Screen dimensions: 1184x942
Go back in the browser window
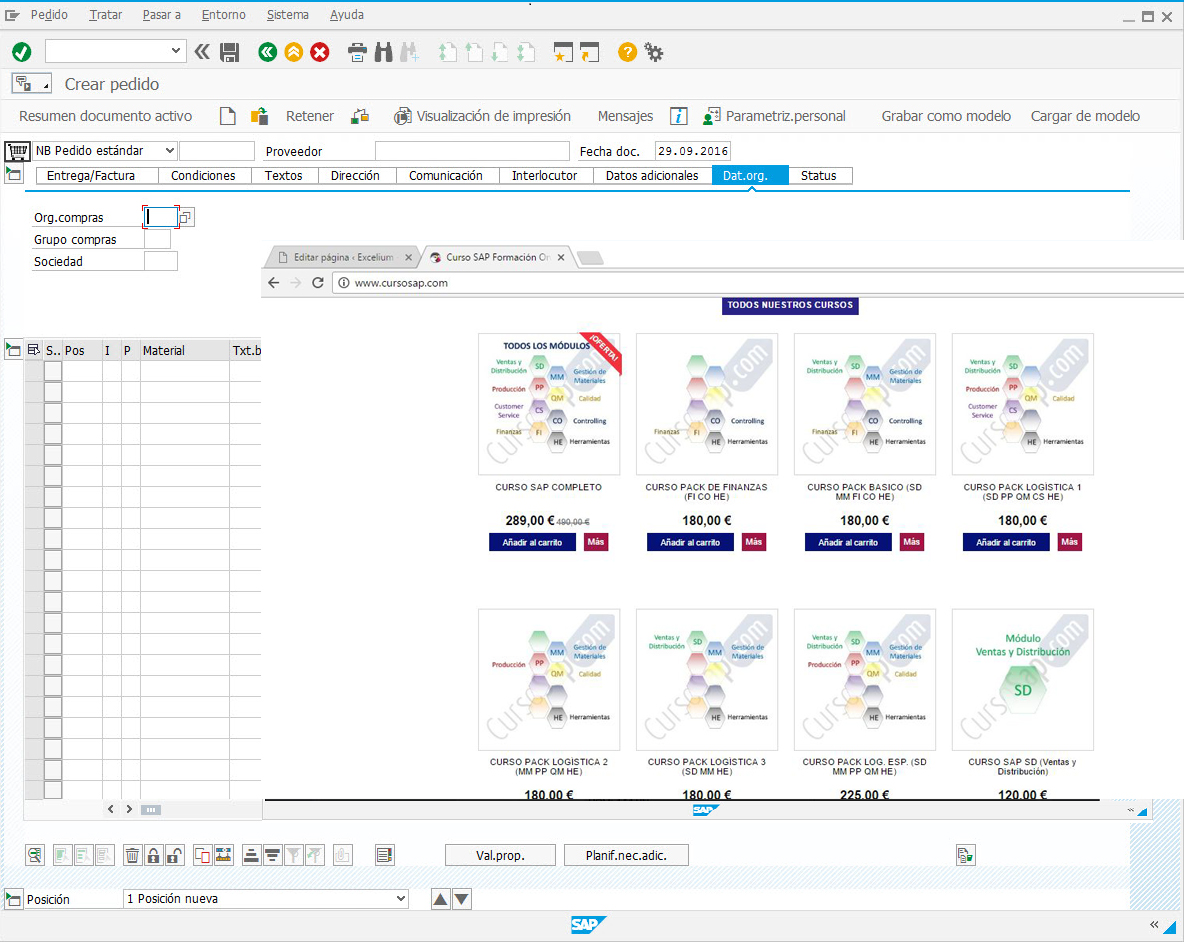pos(273,283)
